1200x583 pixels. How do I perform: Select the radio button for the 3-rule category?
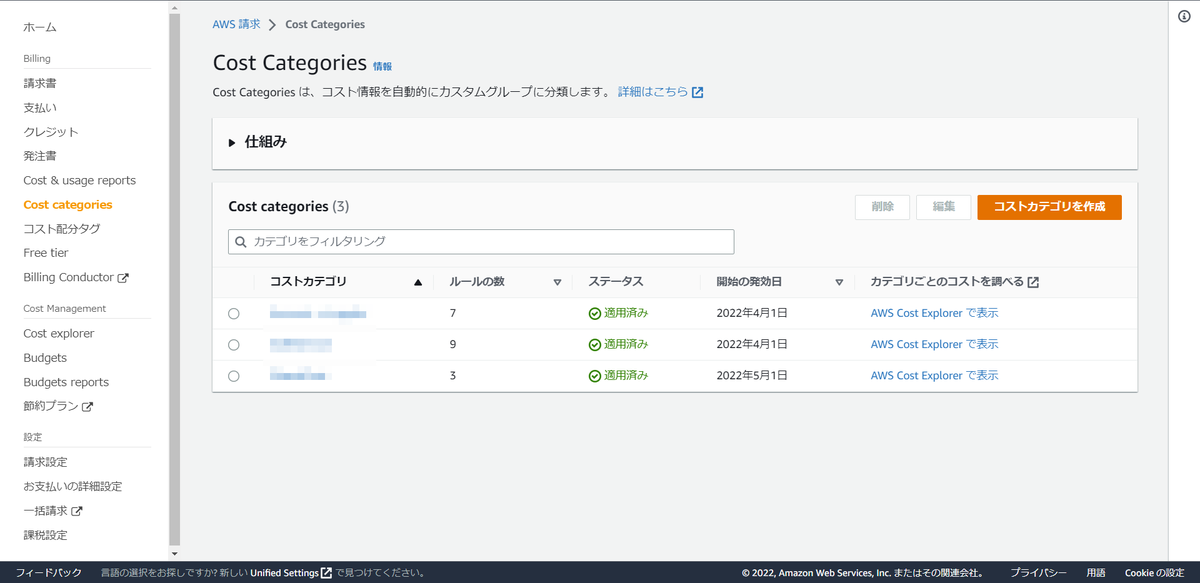click(234, 376)
